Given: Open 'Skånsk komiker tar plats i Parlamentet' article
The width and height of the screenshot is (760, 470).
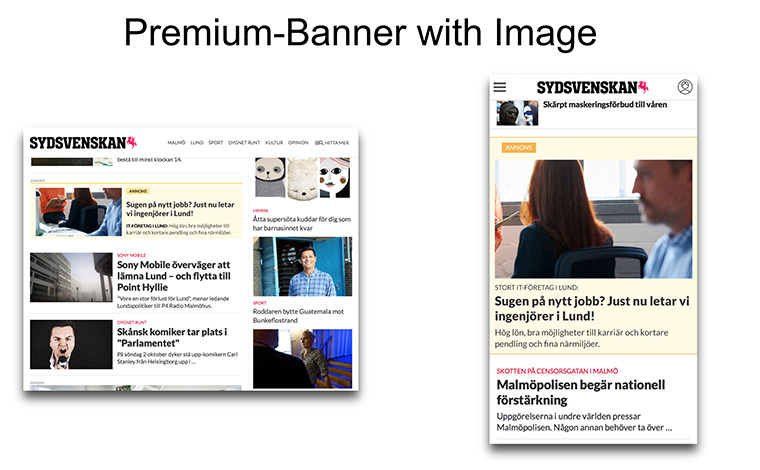Looking at the screenshot, I should click(172, 337).
